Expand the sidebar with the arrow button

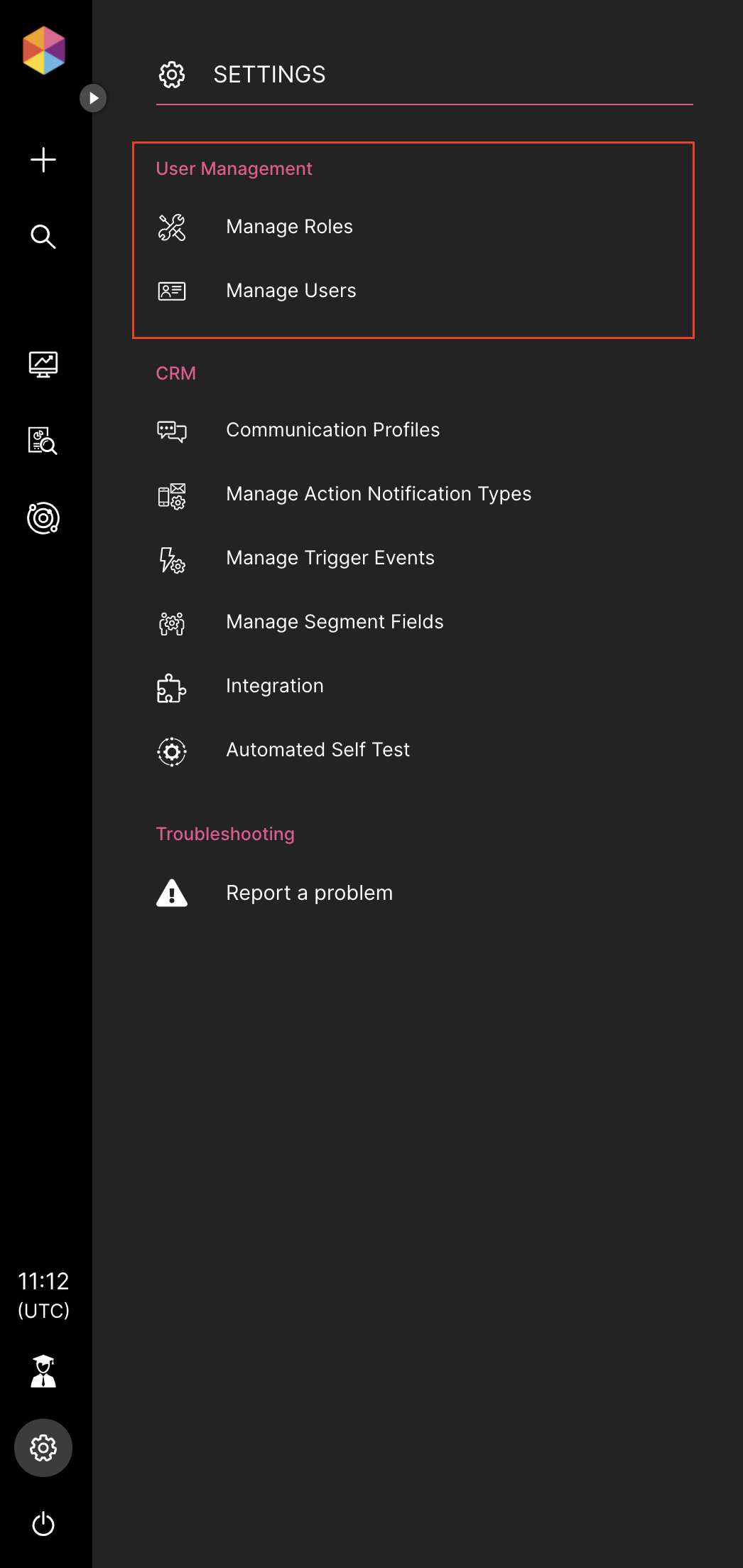click(93, 98)
